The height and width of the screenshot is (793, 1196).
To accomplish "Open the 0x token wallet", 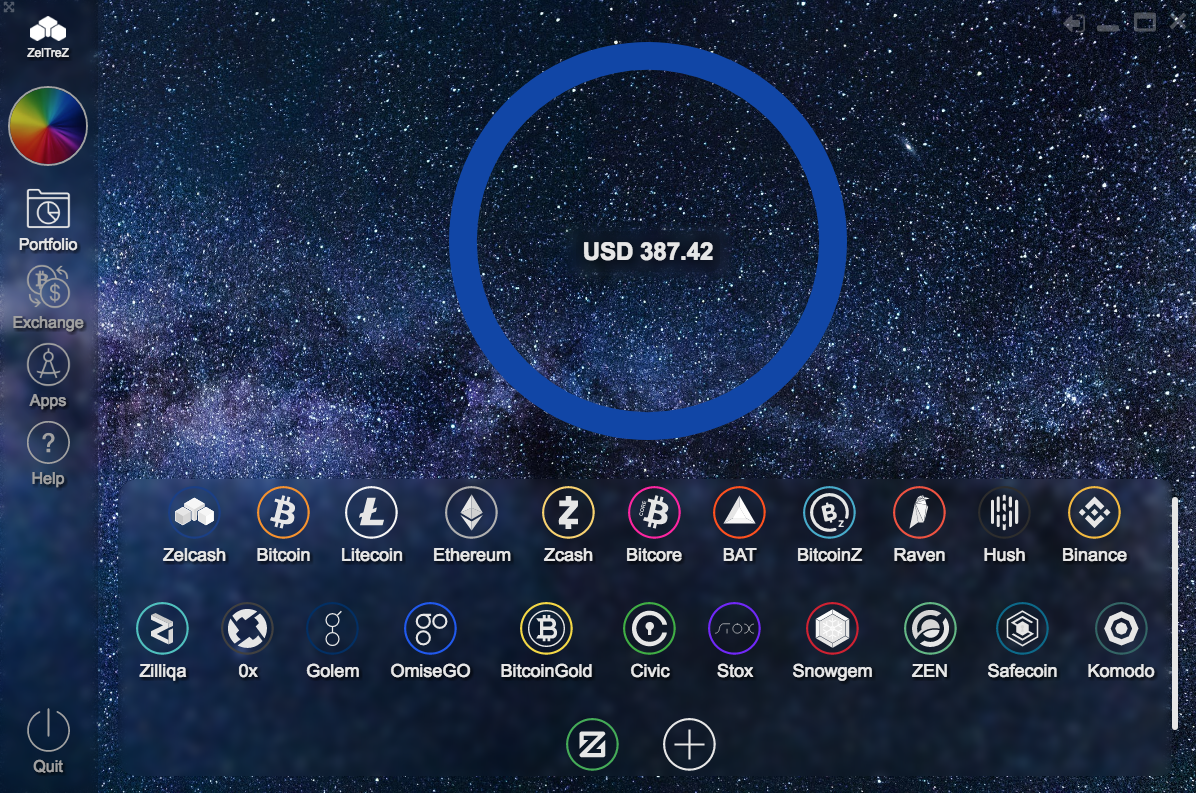I will [x=247, y=642].
